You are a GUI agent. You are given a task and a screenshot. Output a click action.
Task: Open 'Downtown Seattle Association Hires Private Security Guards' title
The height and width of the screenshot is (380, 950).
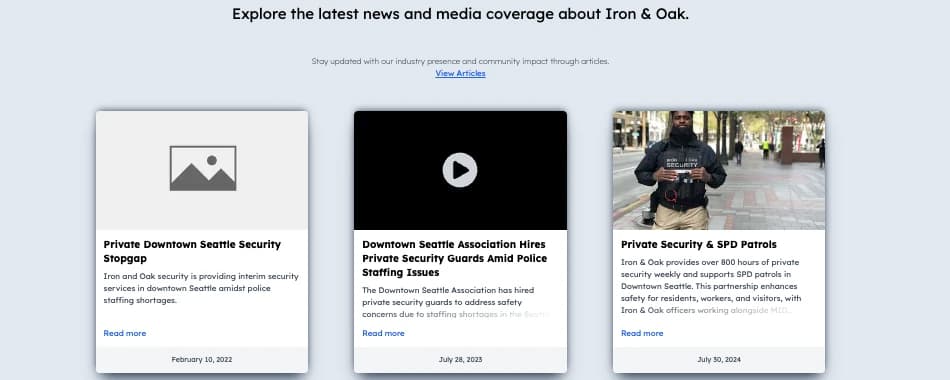pos(454,259)
